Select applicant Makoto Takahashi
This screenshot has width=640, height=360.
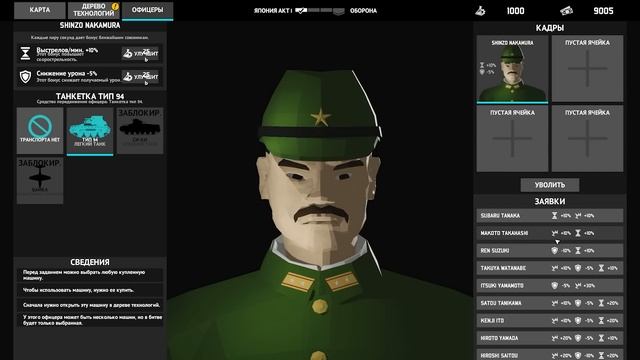pos(550,233)
